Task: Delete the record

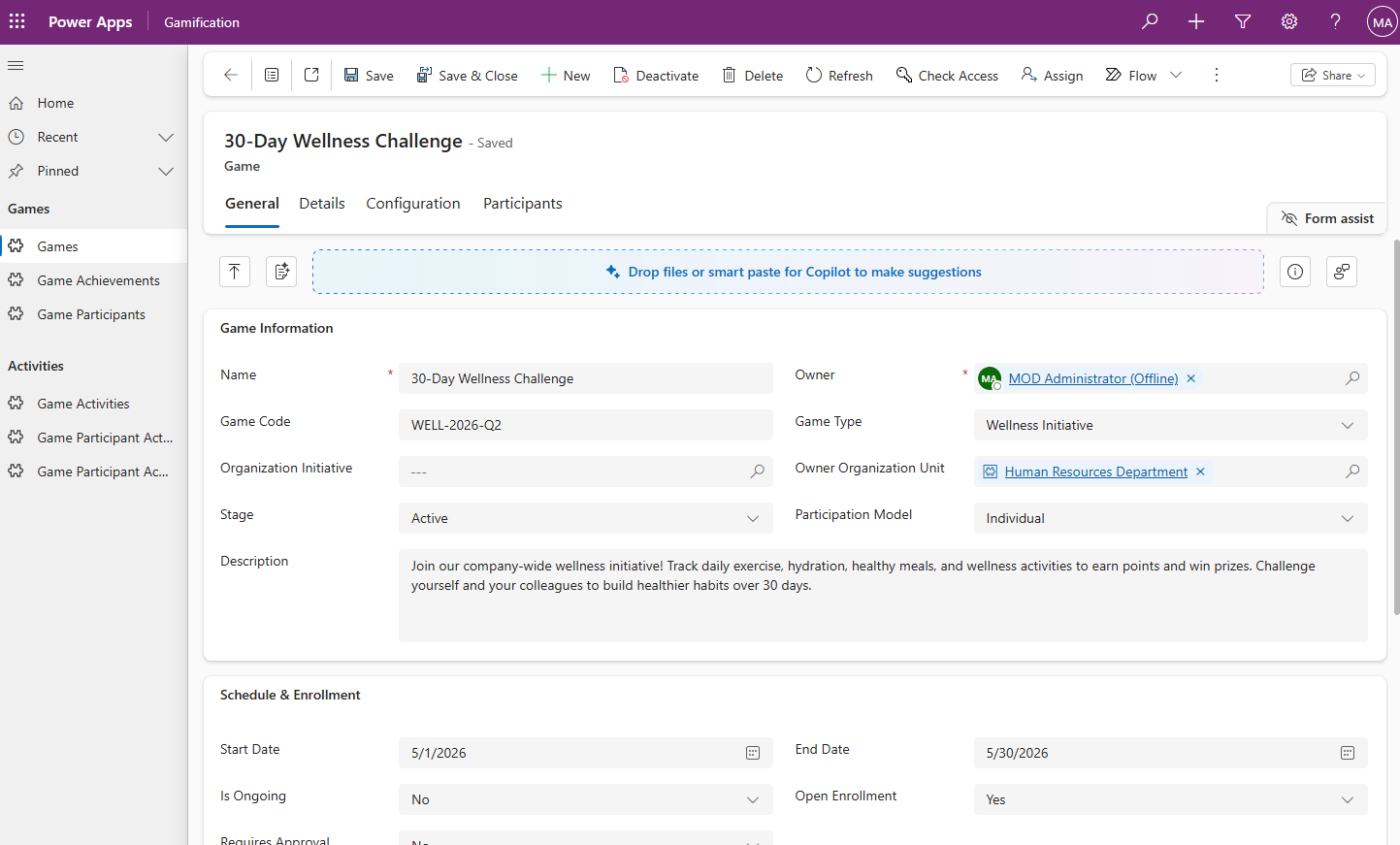Action: coord(753,76)
